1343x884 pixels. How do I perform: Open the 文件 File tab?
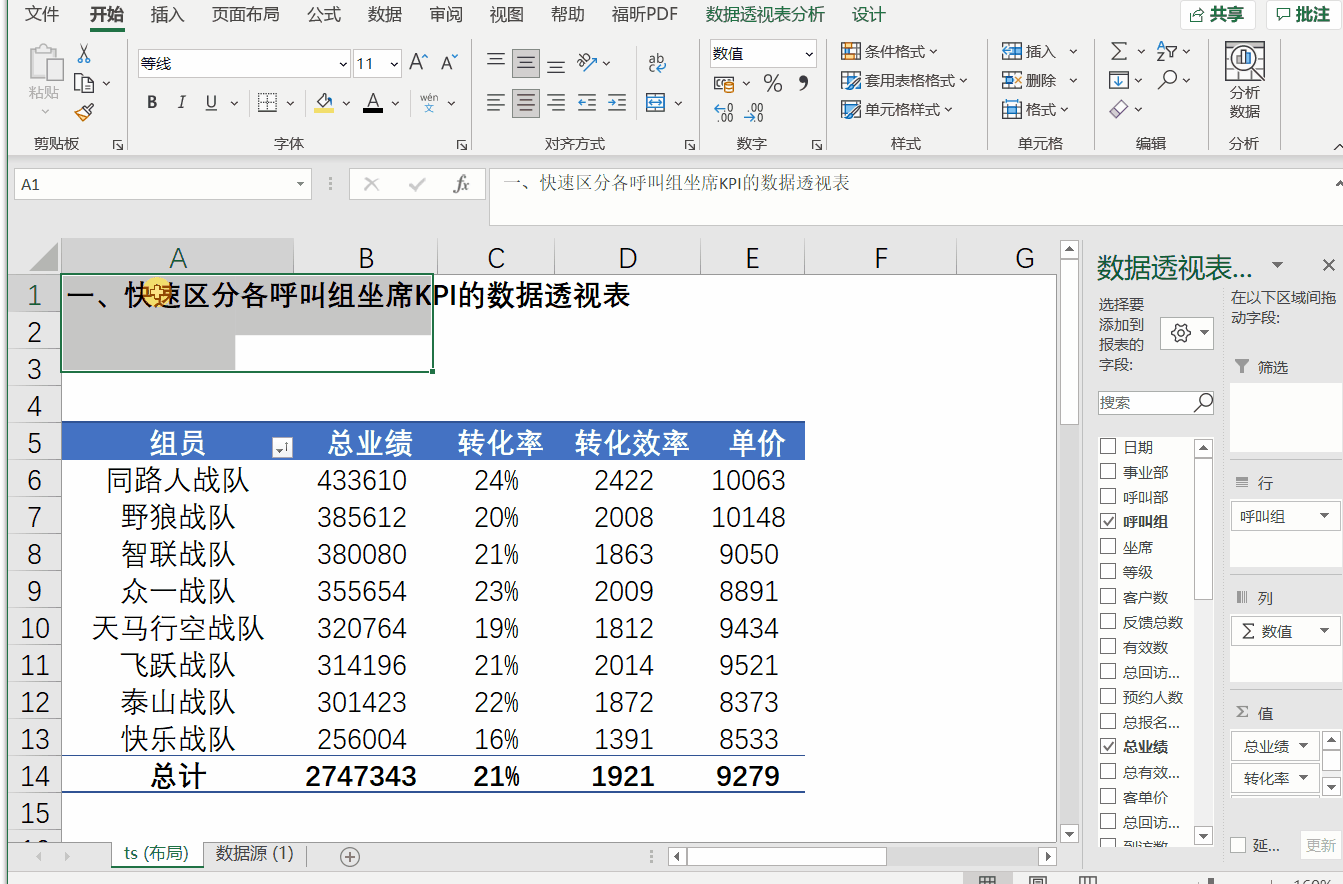[x=42, y=14]
